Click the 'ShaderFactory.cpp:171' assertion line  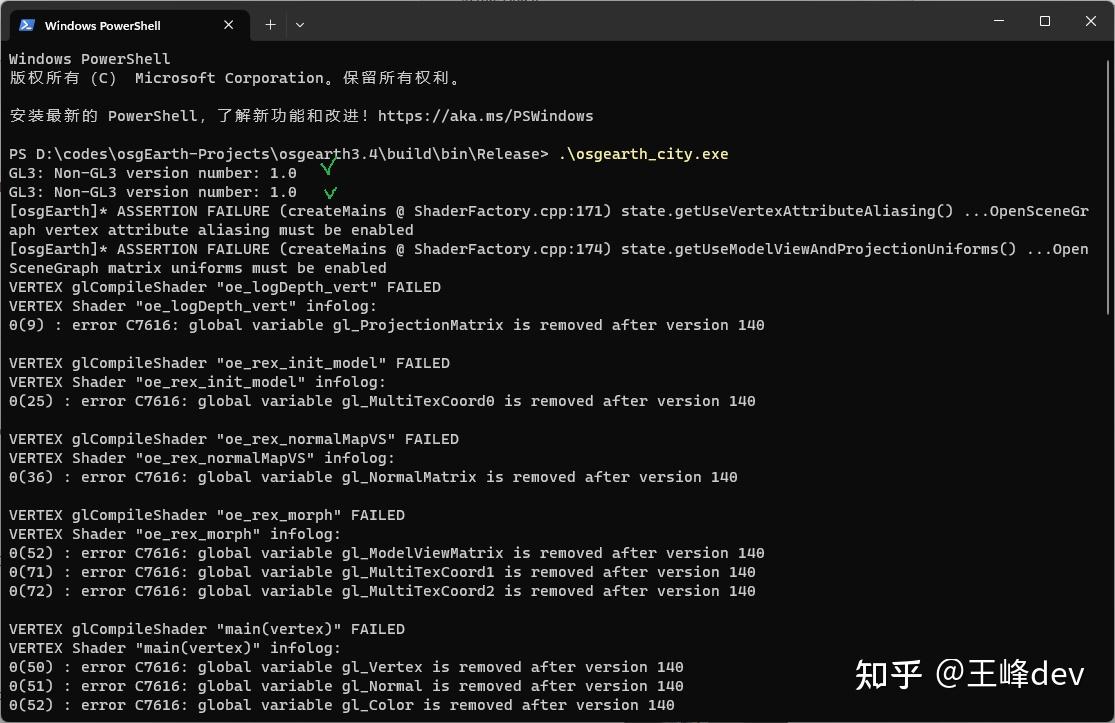(548, 211)
